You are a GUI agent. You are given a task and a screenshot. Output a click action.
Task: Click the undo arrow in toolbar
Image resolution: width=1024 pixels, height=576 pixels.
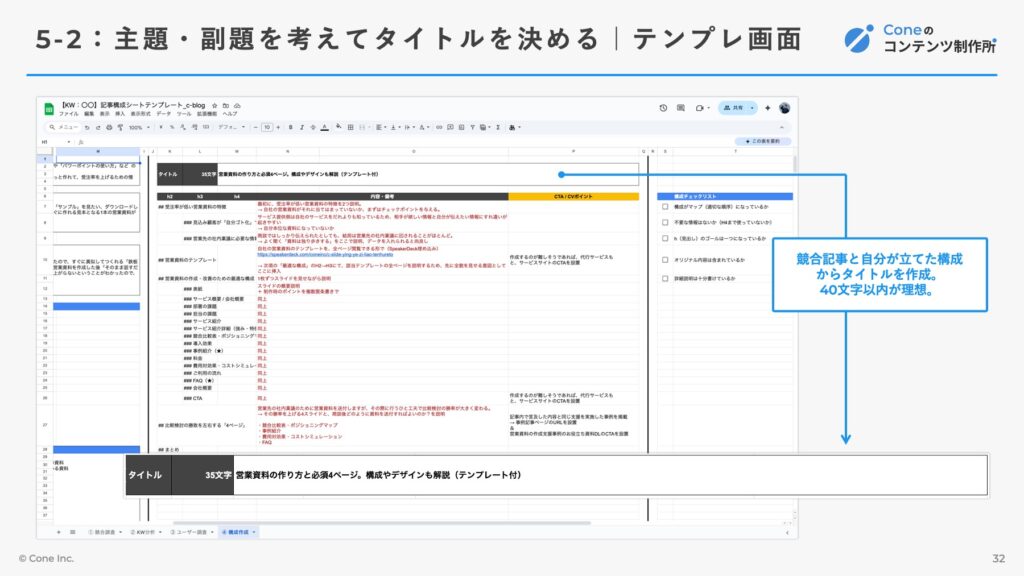click(87, 127)
